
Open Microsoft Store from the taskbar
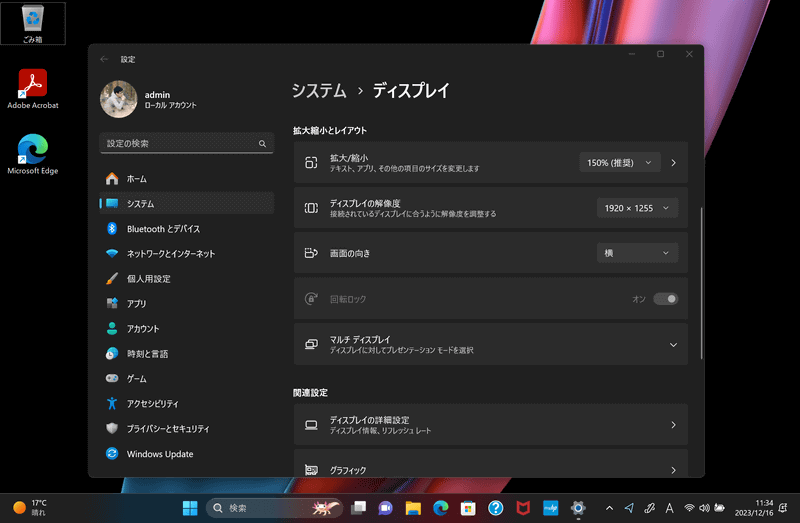point(468,508)
